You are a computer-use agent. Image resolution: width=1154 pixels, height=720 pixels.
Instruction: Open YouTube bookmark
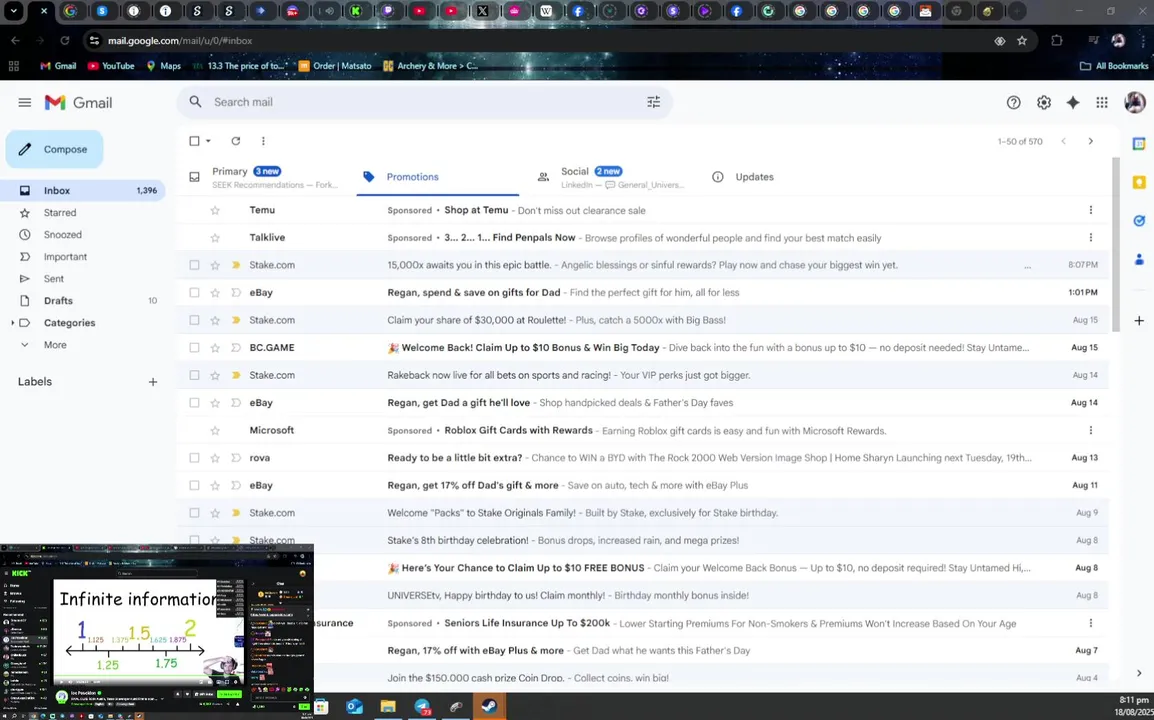pos(110,66)
